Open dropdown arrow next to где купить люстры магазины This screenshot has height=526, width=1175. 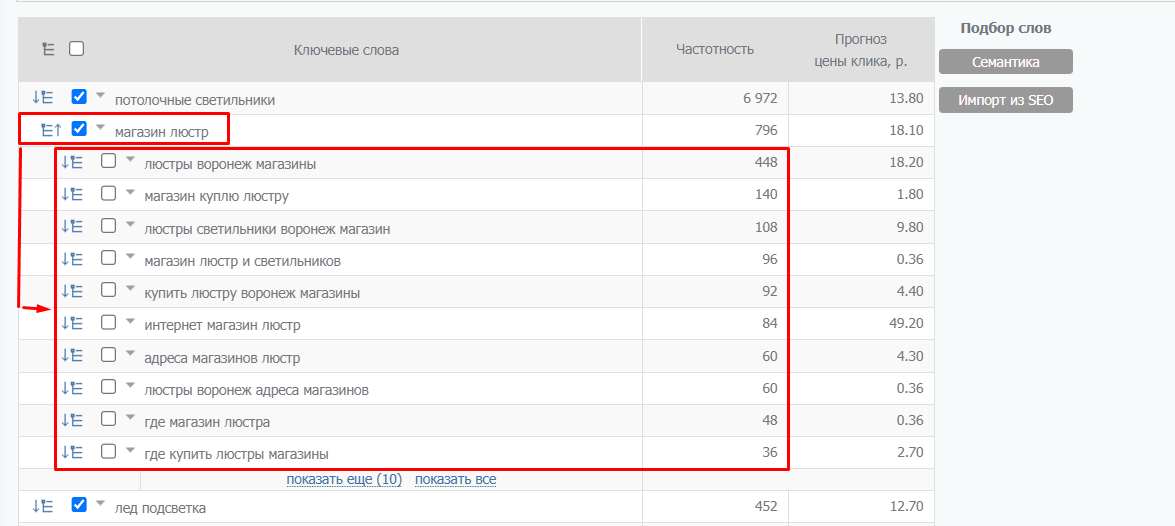tap(130, 451)
